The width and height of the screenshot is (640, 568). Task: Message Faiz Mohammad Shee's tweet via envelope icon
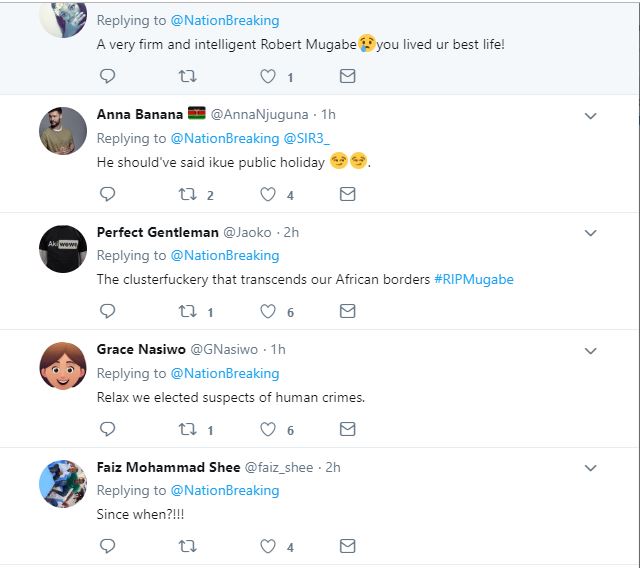pos(347,546)
